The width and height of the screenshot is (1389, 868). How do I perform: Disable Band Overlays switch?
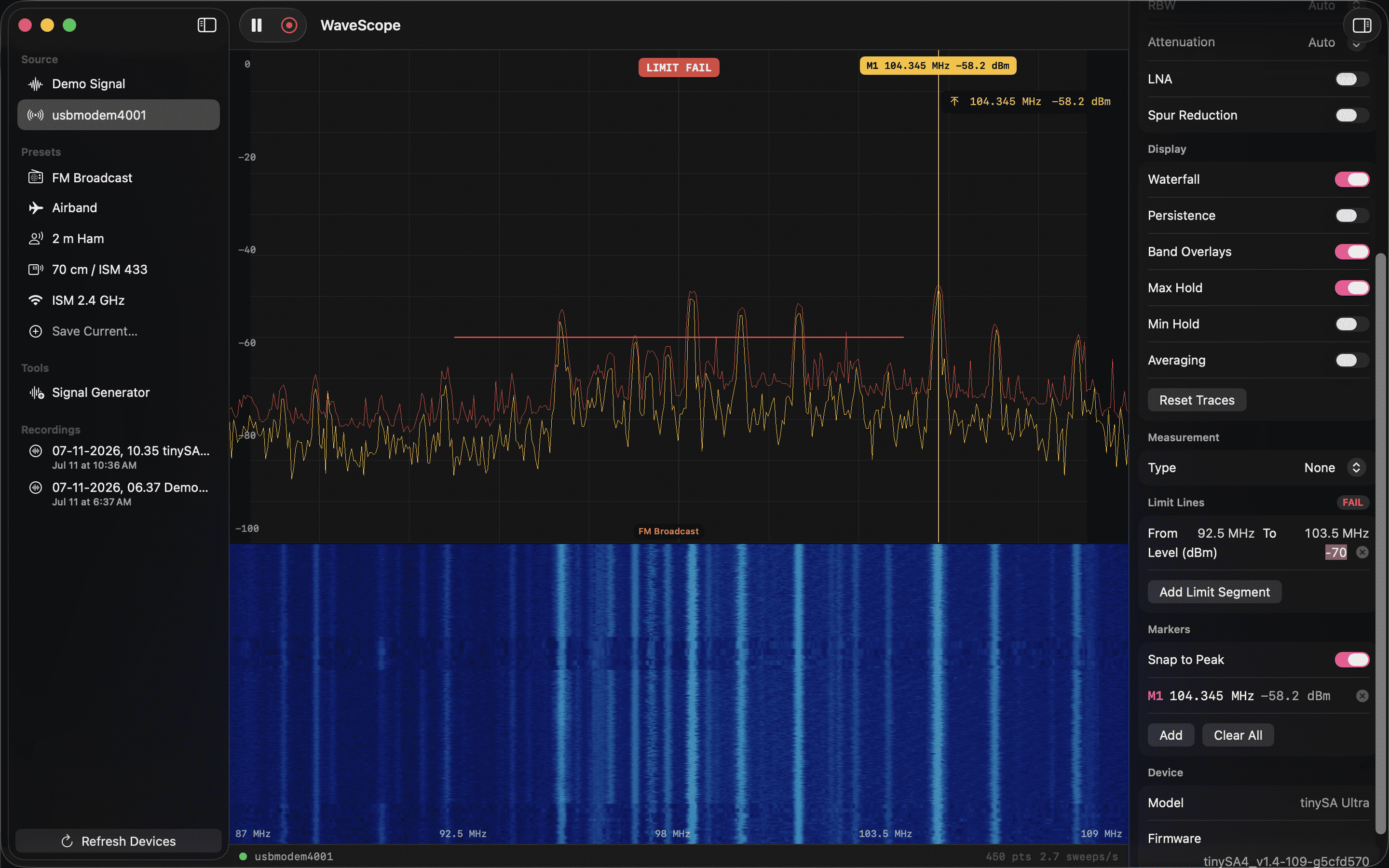click(1352, 251)
